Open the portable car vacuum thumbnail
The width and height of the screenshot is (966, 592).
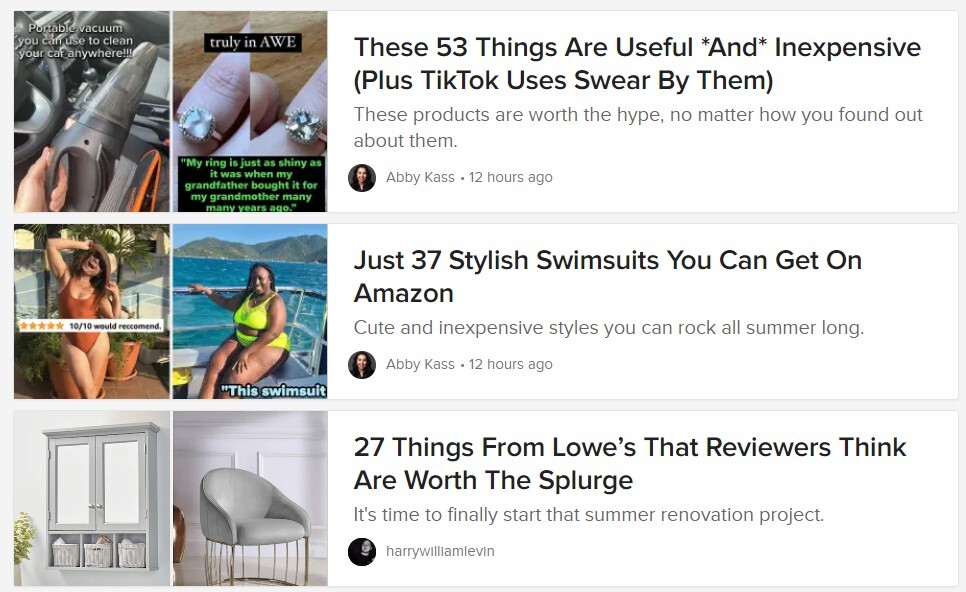click(x=92, y=112)
